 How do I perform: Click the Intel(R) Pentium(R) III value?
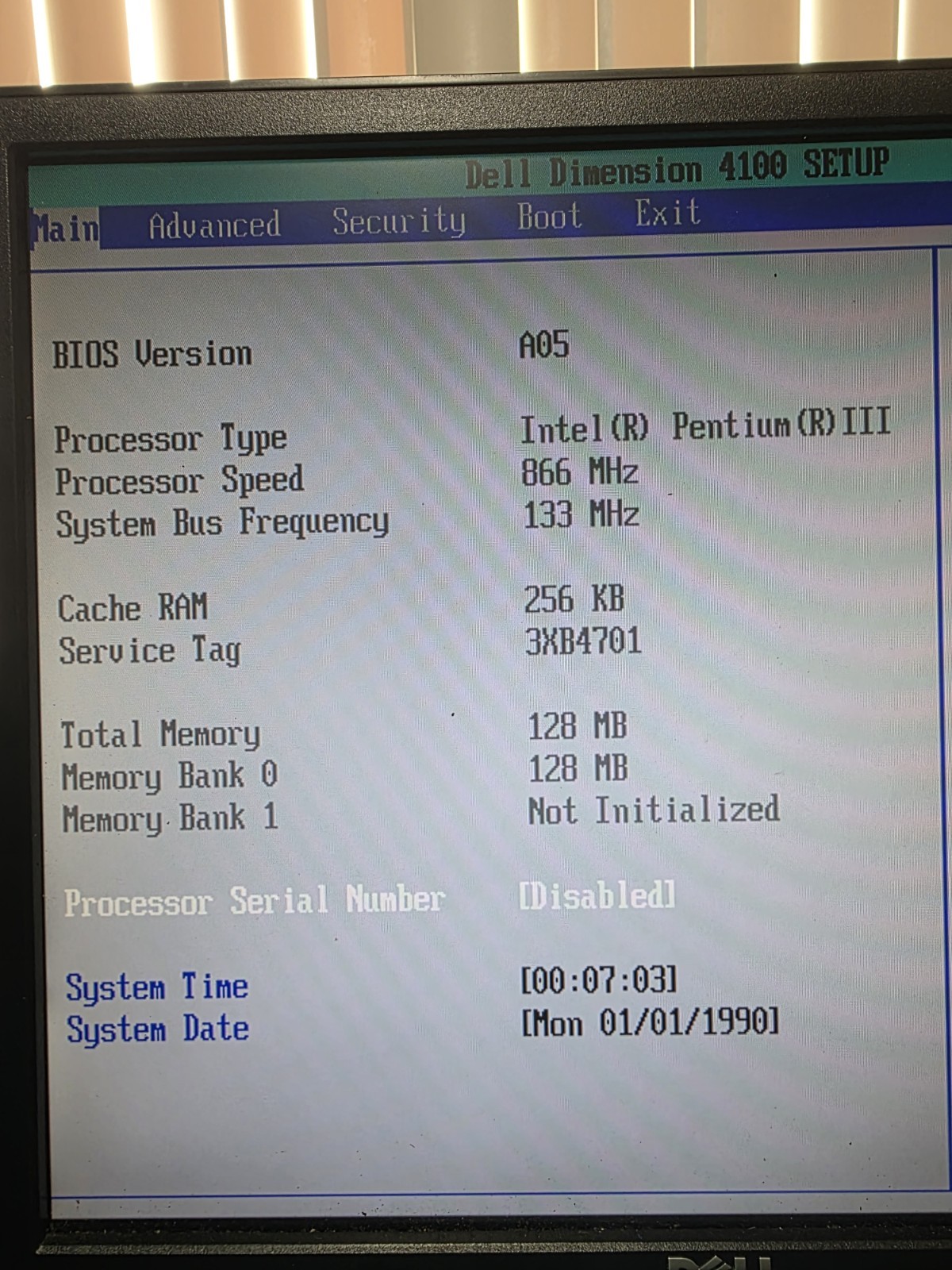[705, 425]
